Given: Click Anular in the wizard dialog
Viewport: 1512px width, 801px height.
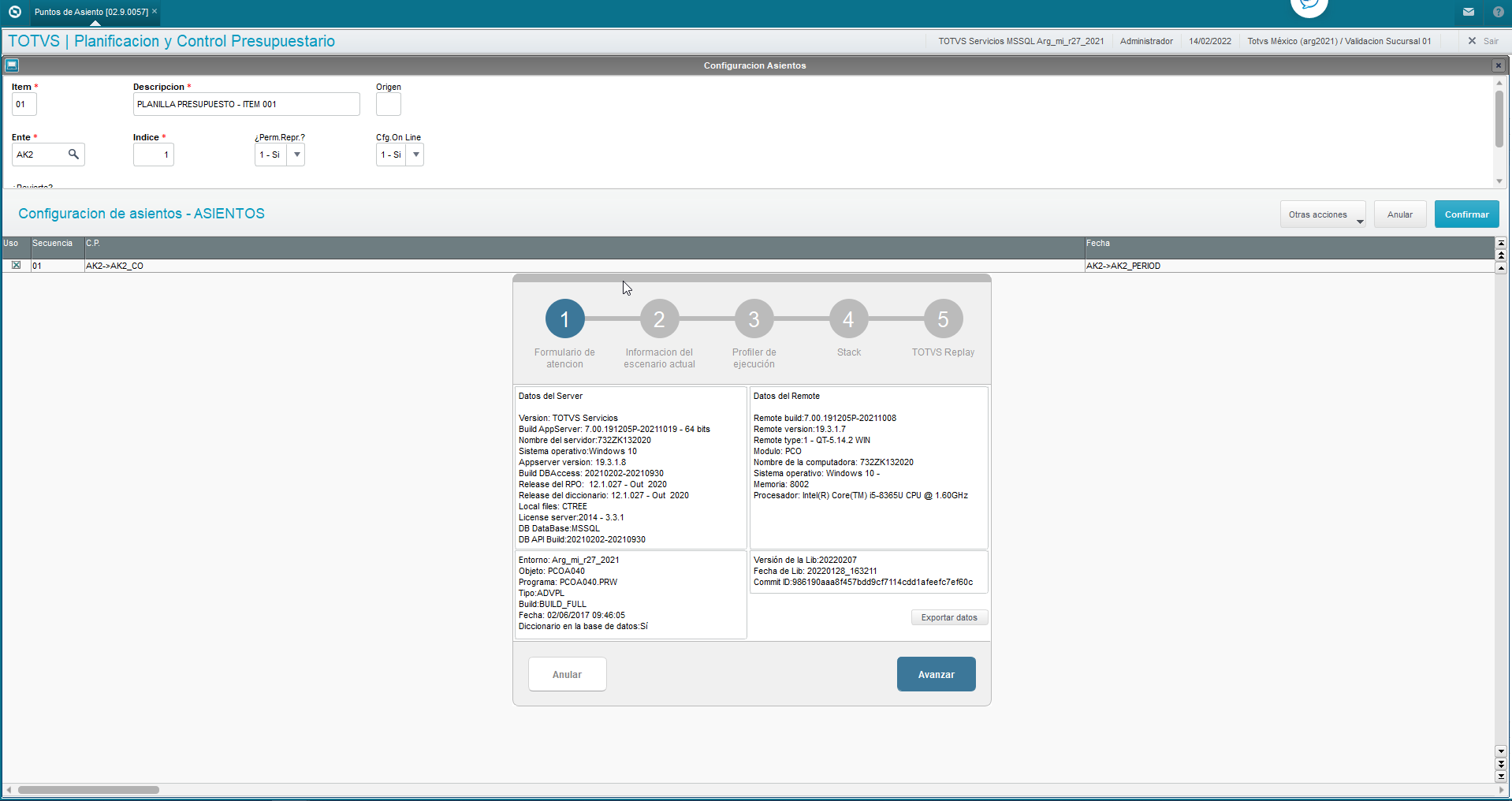Looking at the screenshot, I should tap(567, 674).
